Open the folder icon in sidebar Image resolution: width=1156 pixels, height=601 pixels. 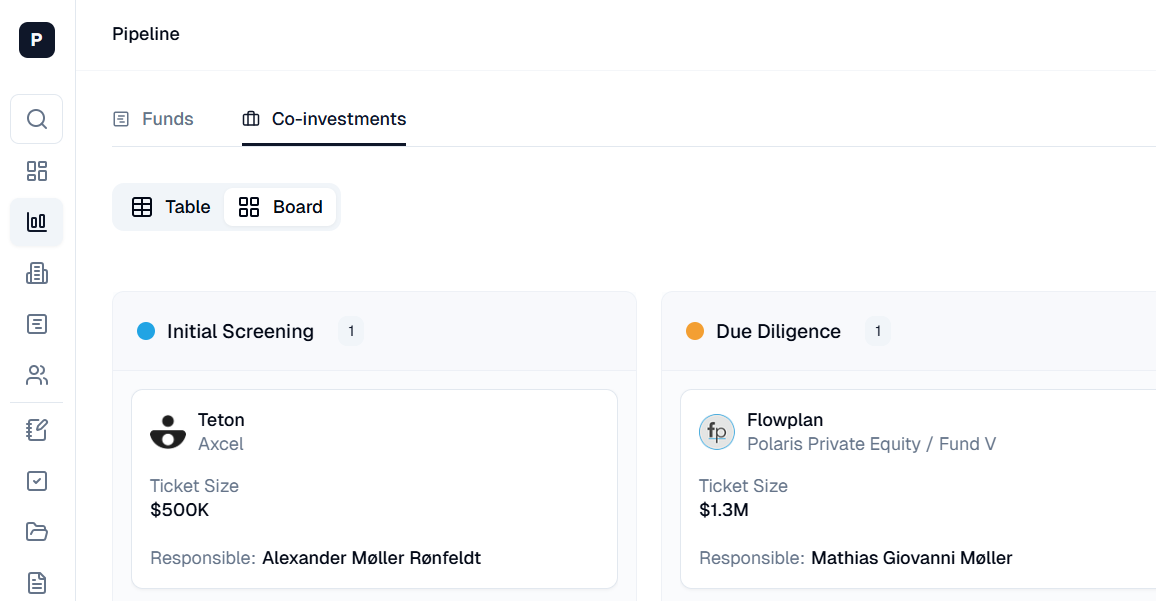click(37, 531)
